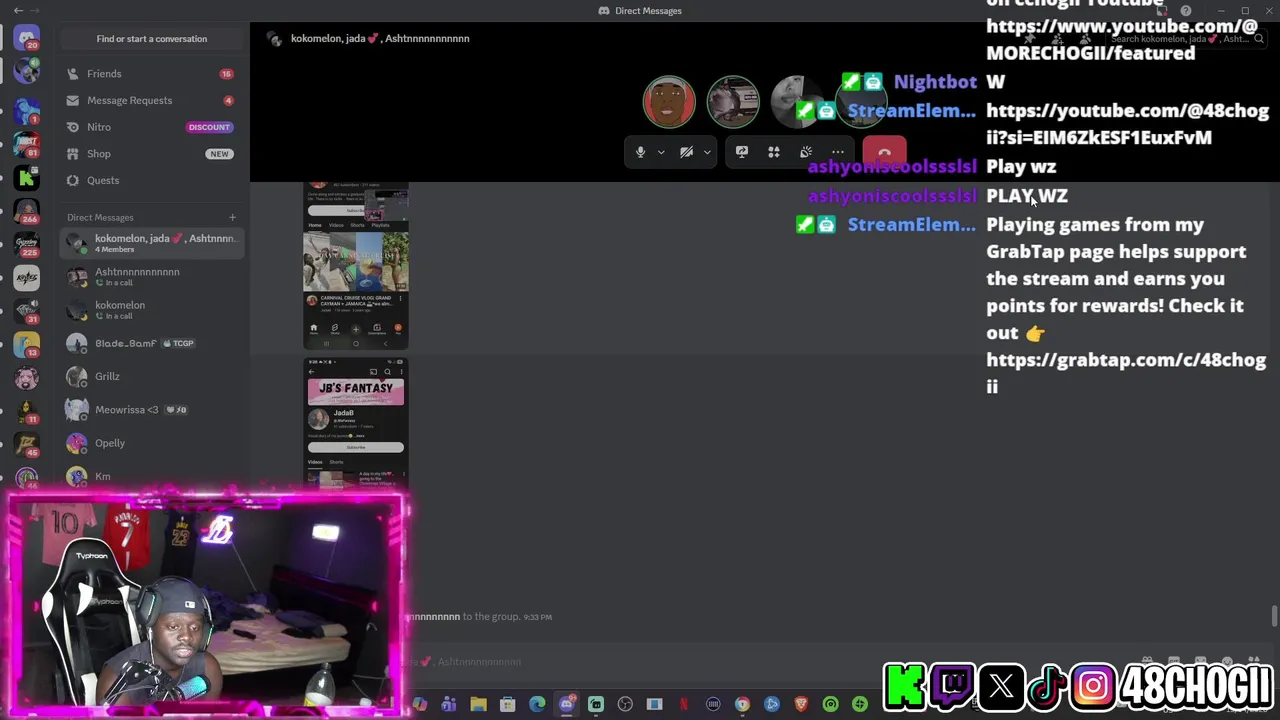1280x720 pixels.
Task: Open more call options ellipsis
Action: pos(838,152)
